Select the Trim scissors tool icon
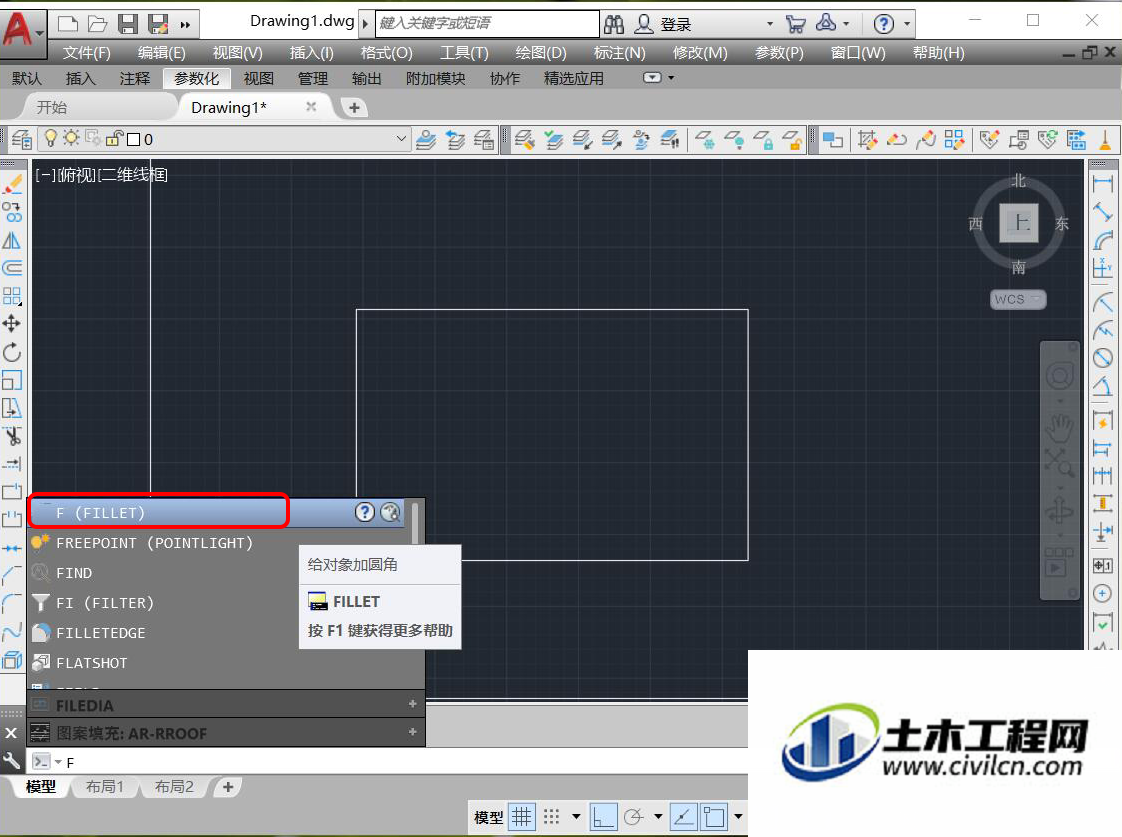 click(12, 436)
